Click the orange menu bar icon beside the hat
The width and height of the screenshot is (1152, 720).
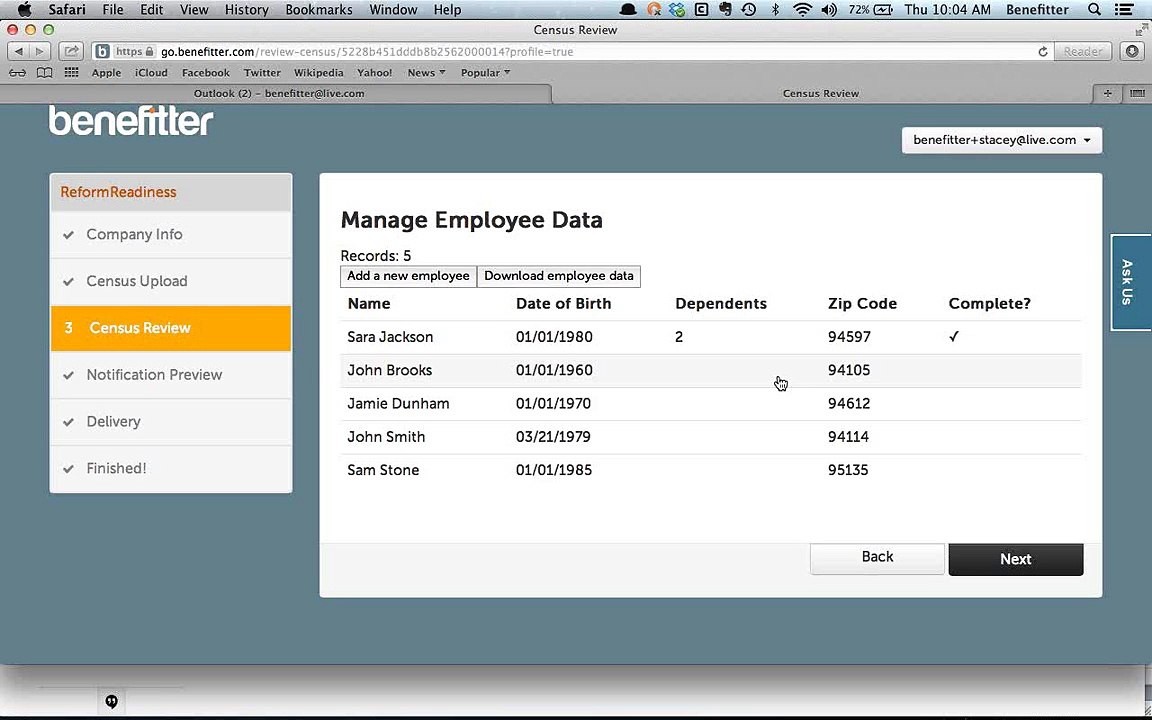click(x=653, y=10)
